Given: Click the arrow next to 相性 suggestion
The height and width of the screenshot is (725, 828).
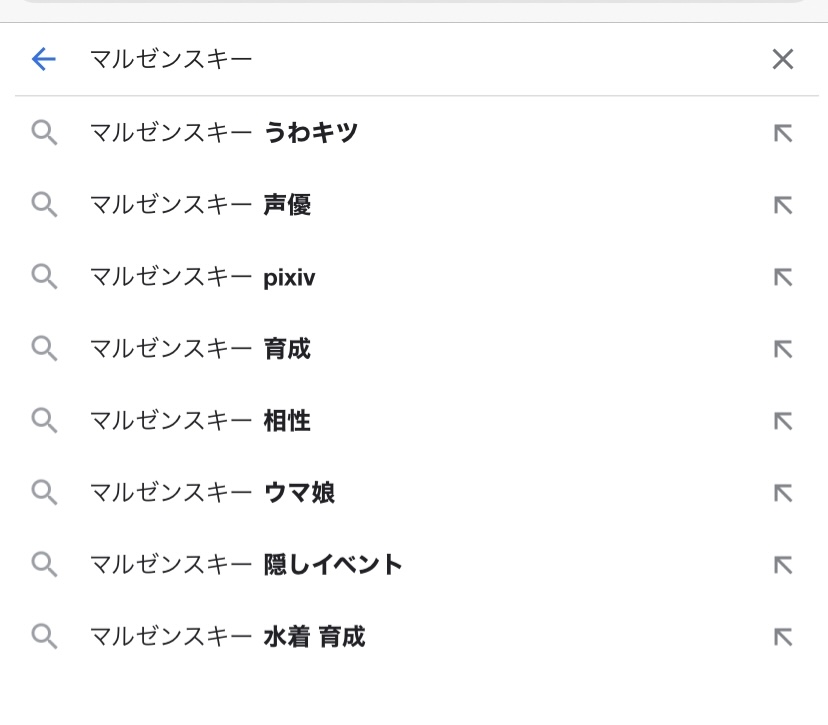Looking at the screenshot, I should click(x=783, y=421).
